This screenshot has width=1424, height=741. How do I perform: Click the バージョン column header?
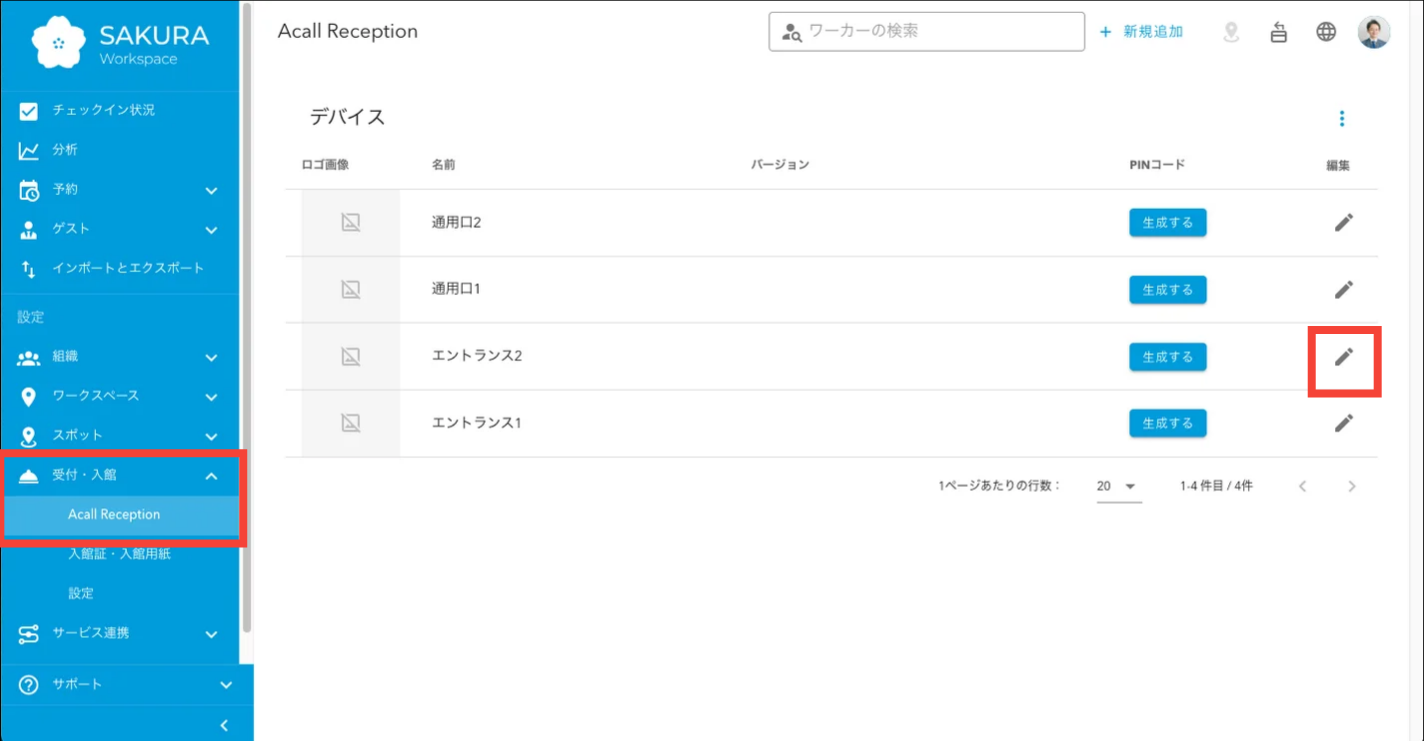[780, 165]
